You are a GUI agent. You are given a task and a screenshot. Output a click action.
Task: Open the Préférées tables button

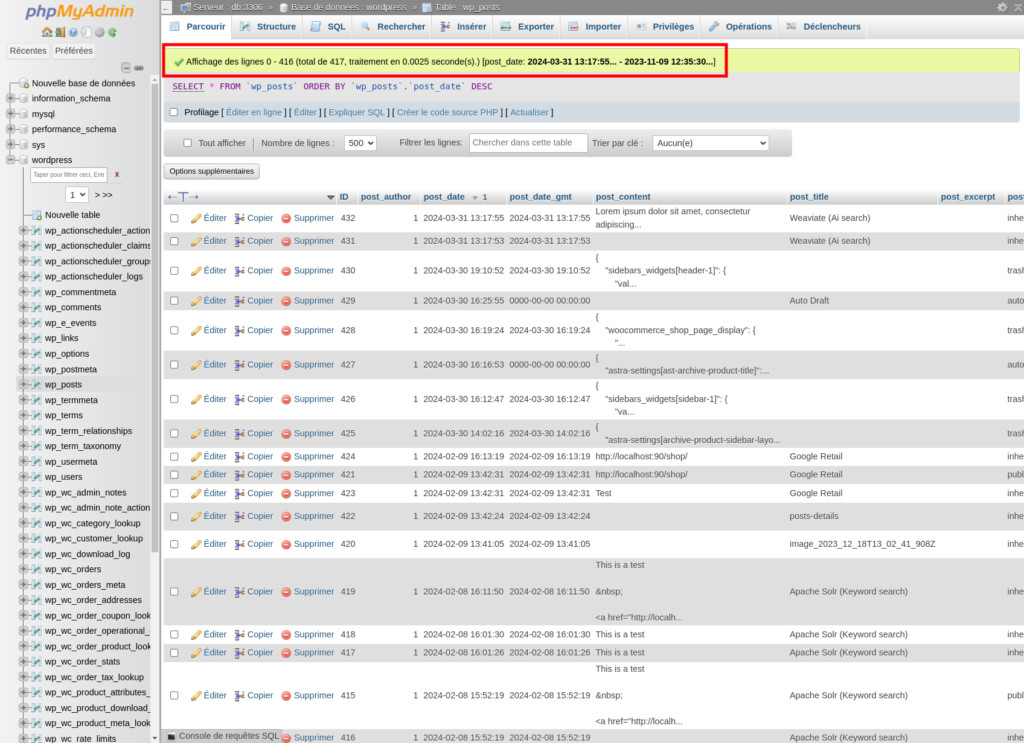(x=74, y=50)
